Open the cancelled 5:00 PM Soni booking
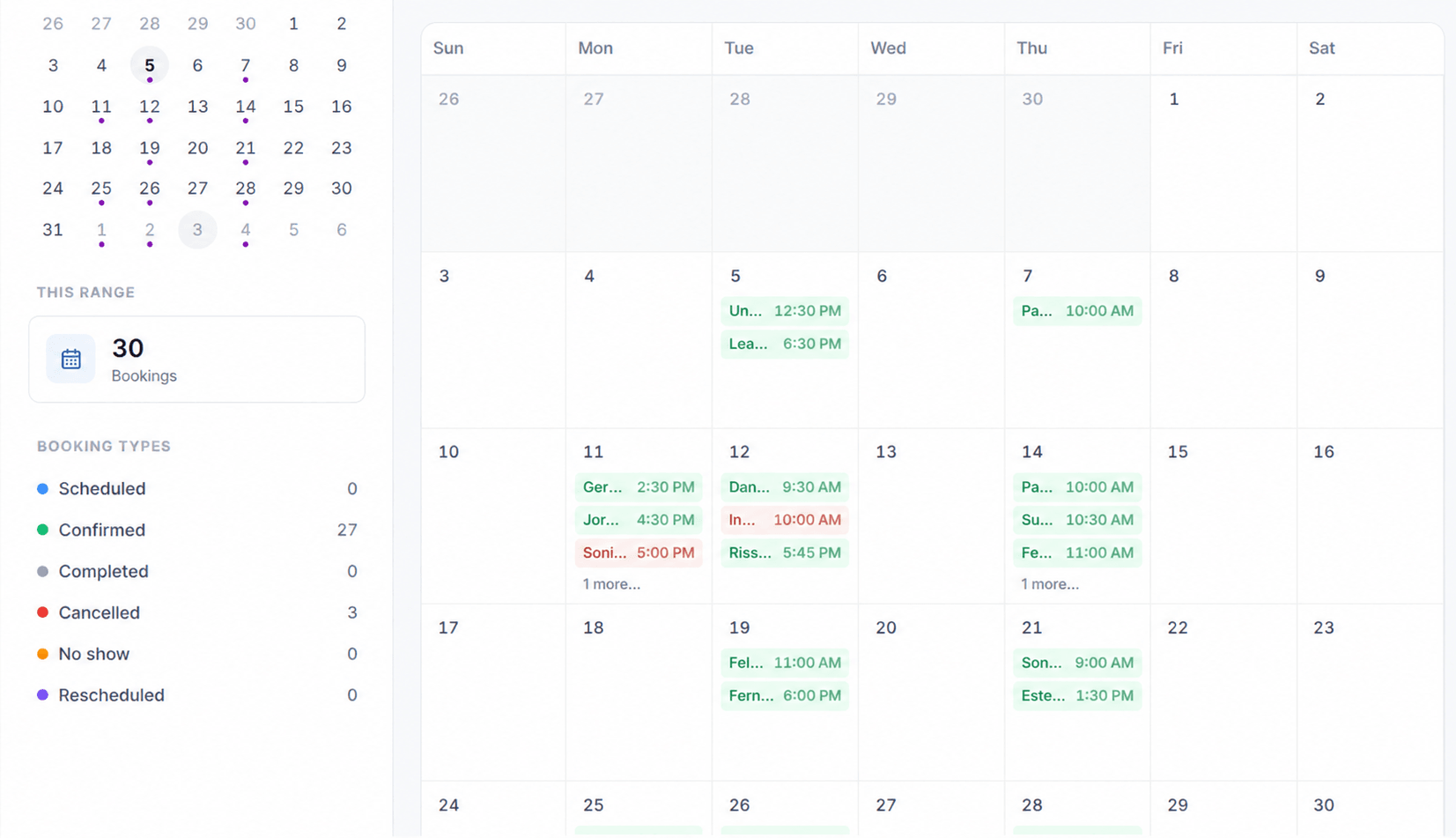The width and height of the screenshot is (1456, 838). click(639, 552)
